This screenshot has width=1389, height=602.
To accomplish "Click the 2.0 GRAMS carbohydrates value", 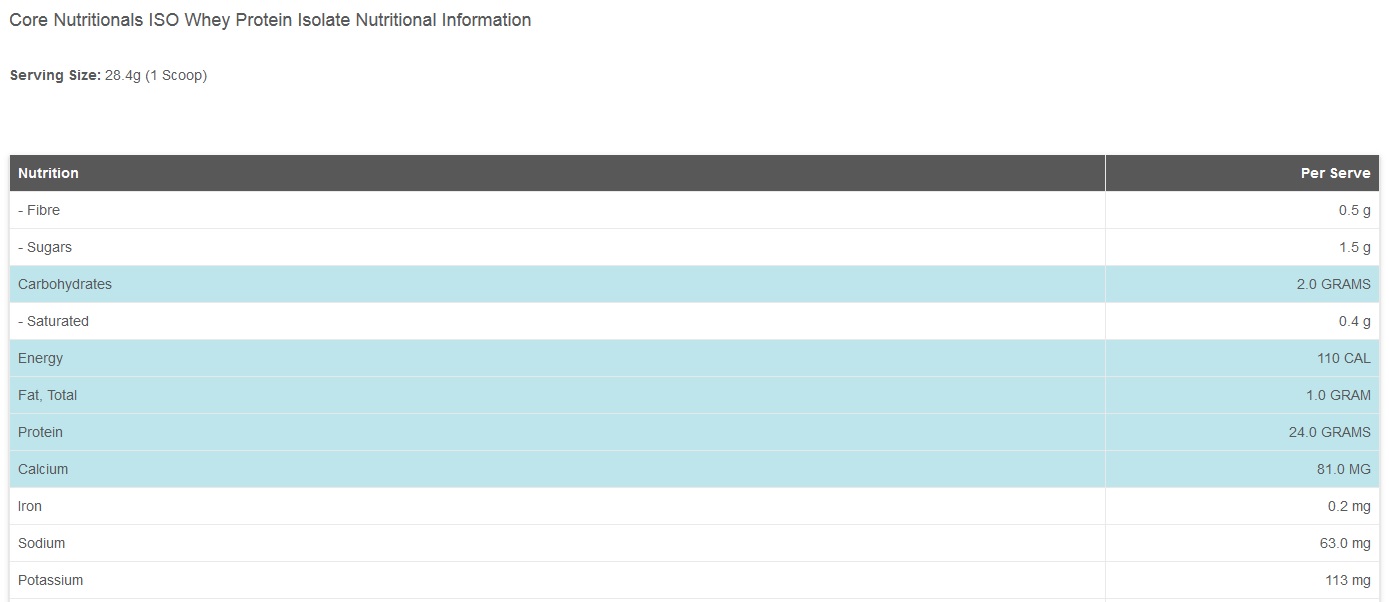I will 1333,284.
